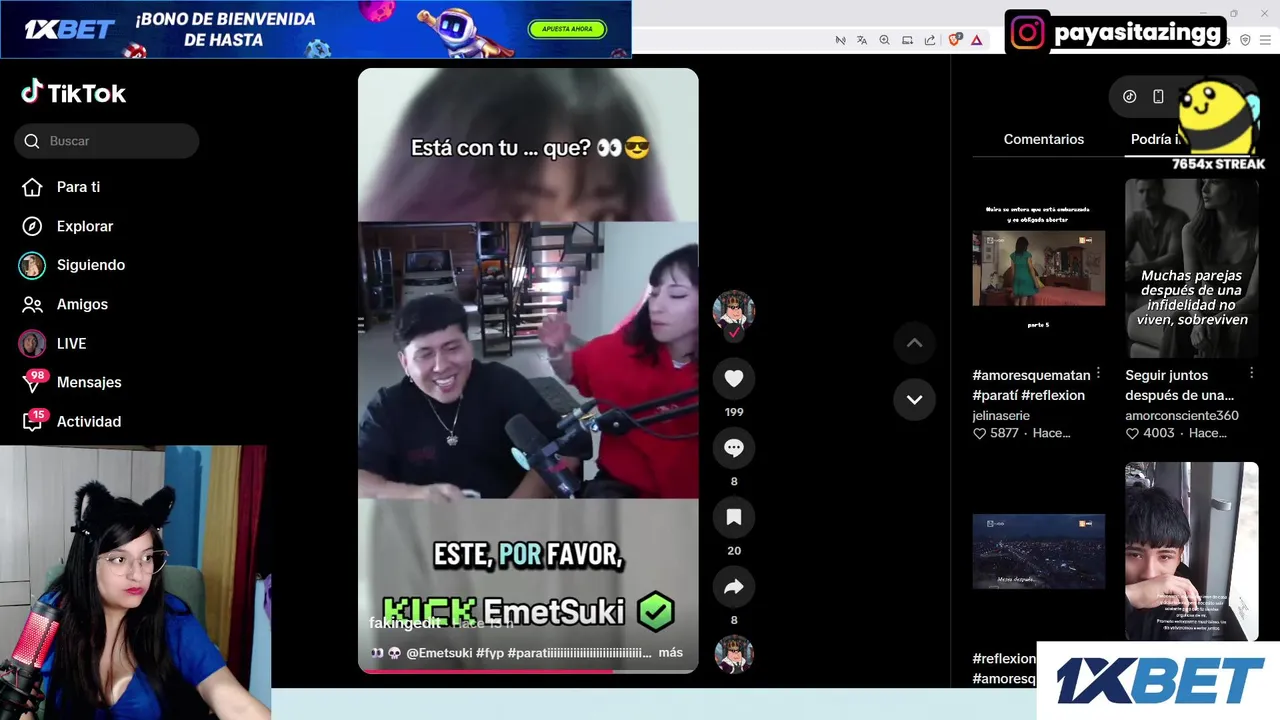
Task: Open the LIVE sidebar icon
Action: click(x=32, y=343)
